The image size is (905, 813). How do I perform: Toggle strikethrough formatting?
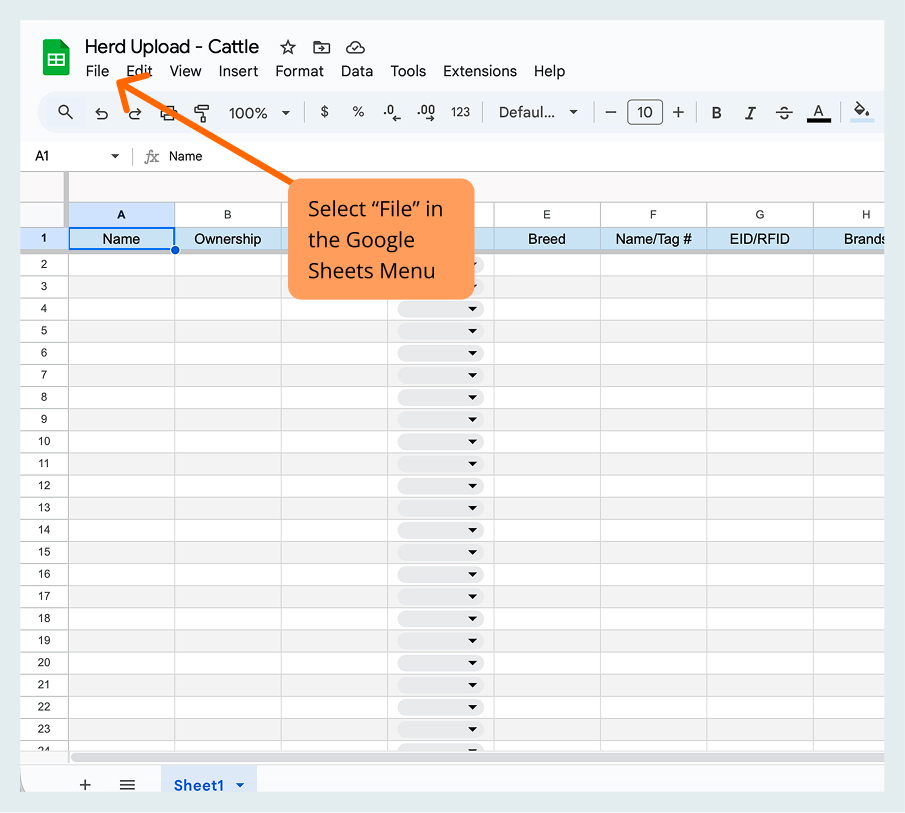pyautogui.click(x=784, y=113)
